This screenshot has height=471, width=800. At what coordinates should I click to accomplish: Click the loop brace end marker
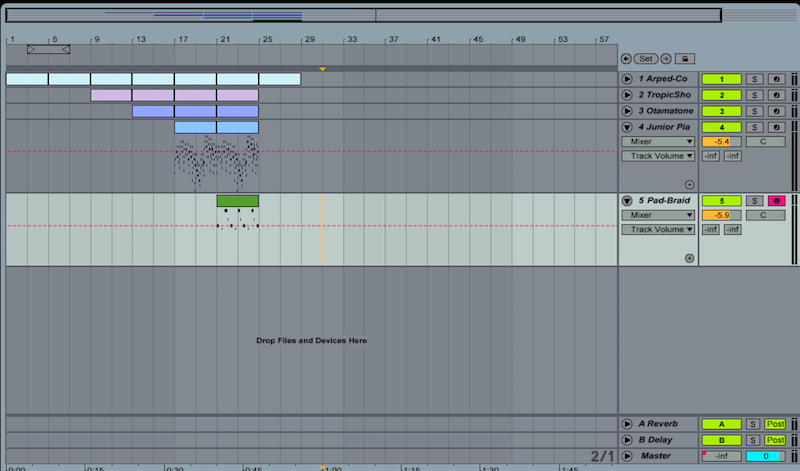pyautogui.click(x=66, y=49)
